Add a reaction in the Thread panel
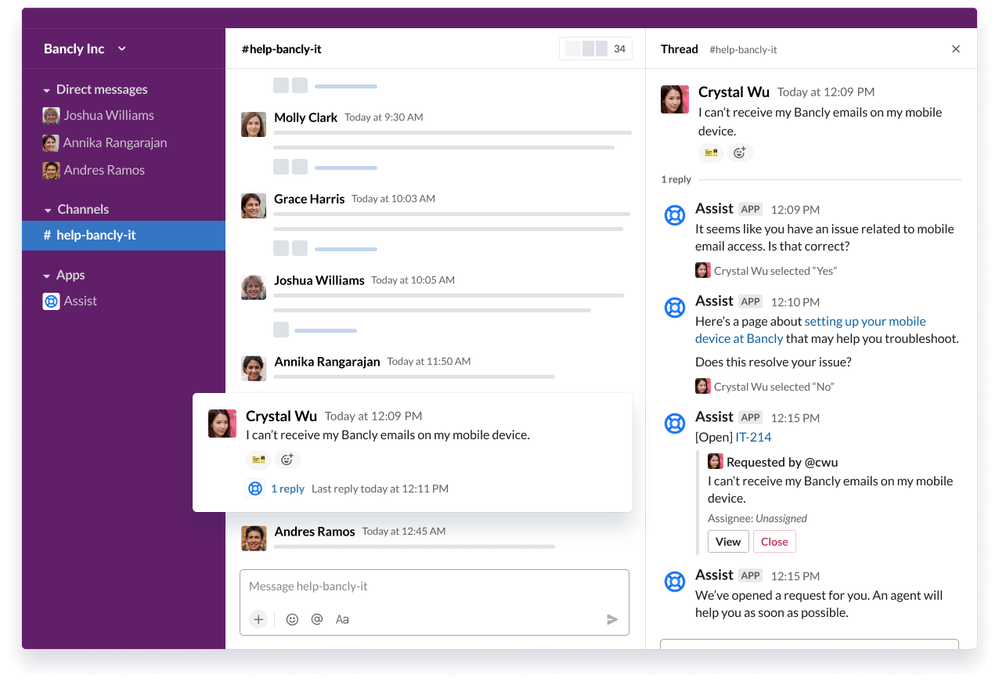The image size is (999, 685). tap(740, 152)
